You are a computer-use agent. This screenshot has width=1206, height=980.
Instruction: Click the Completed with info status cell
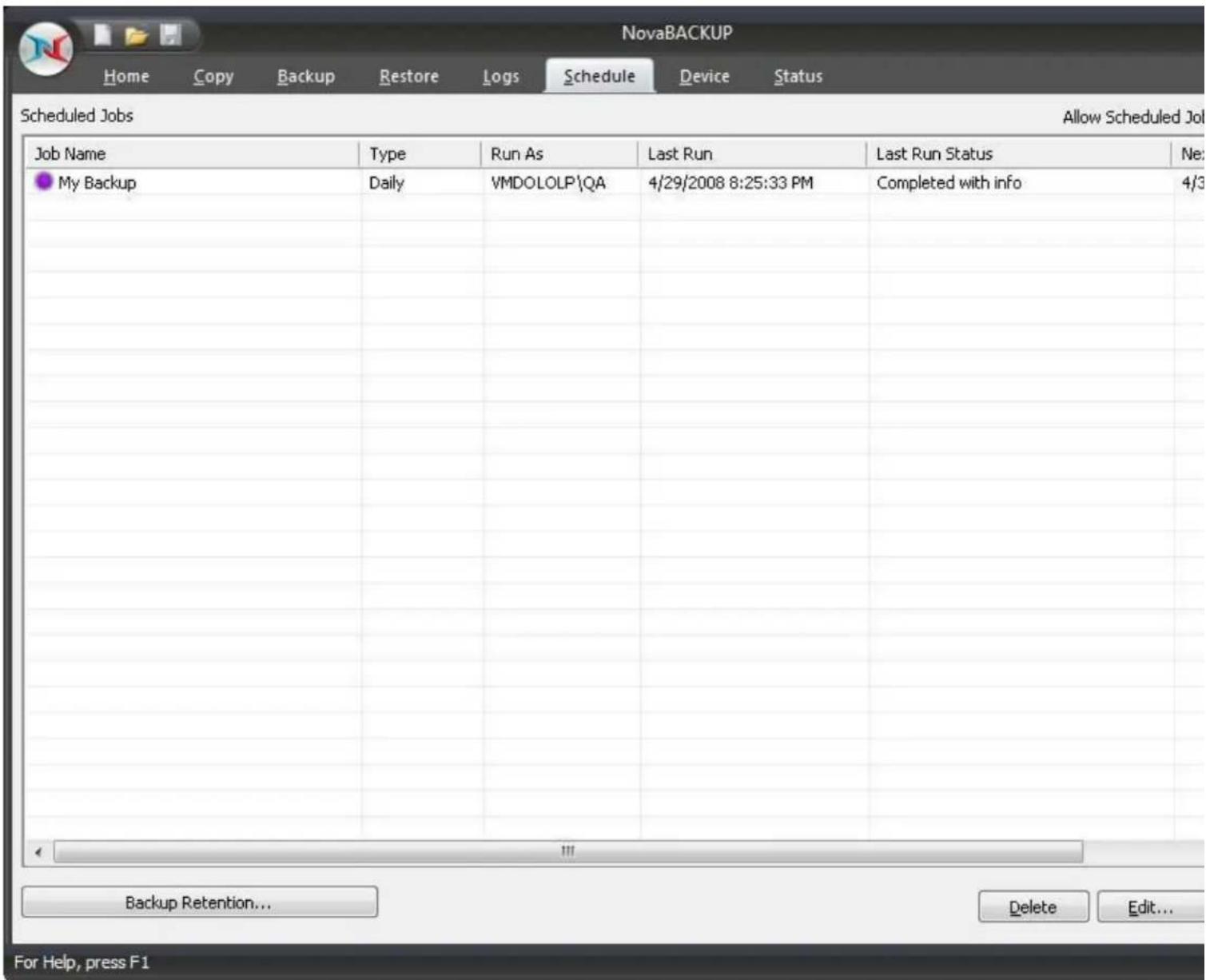(949, 182)
